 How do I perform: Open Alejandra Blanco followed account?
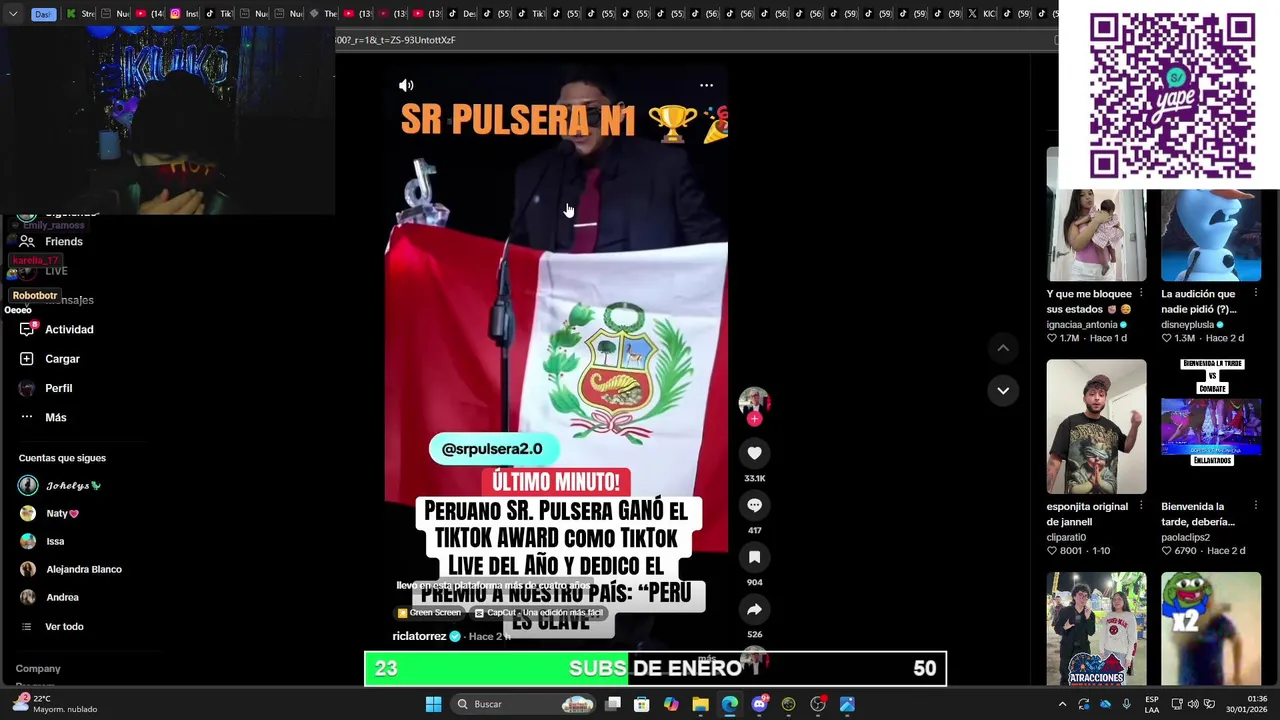[71, 569]
